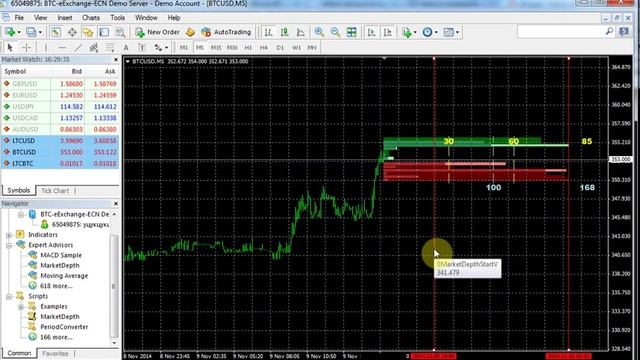Switch to the H4 timeframe
Viewport: 640px width, 360px height.
click(264, 48)
